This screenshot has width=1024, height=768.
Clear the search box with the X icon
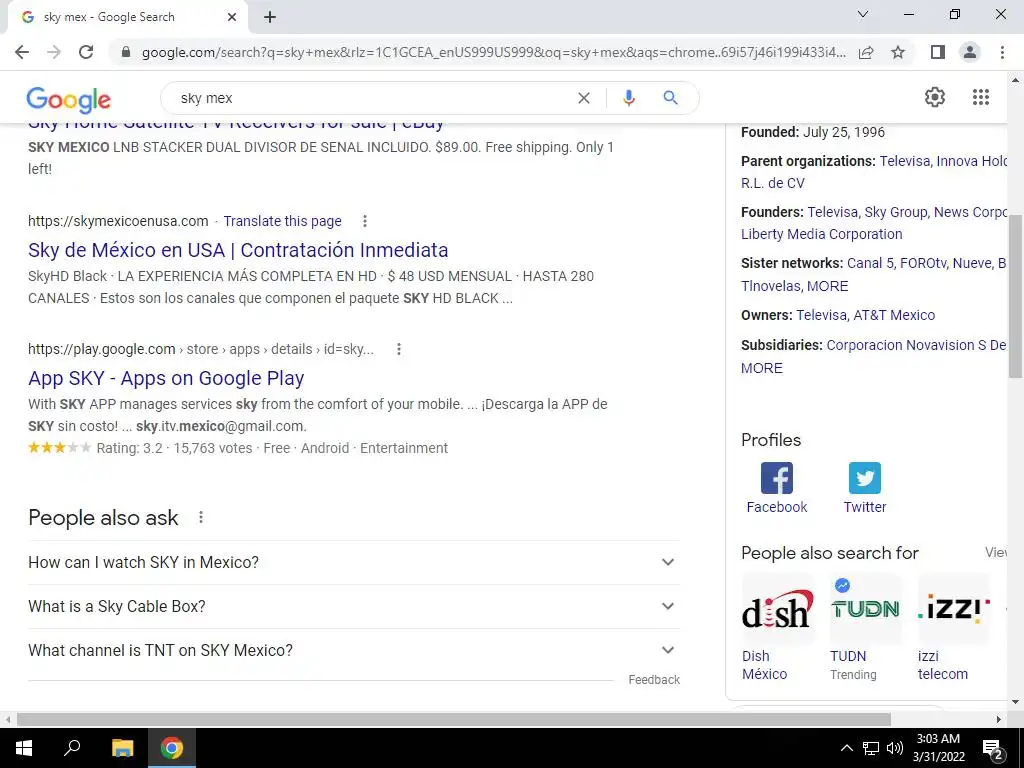[584, 98]
